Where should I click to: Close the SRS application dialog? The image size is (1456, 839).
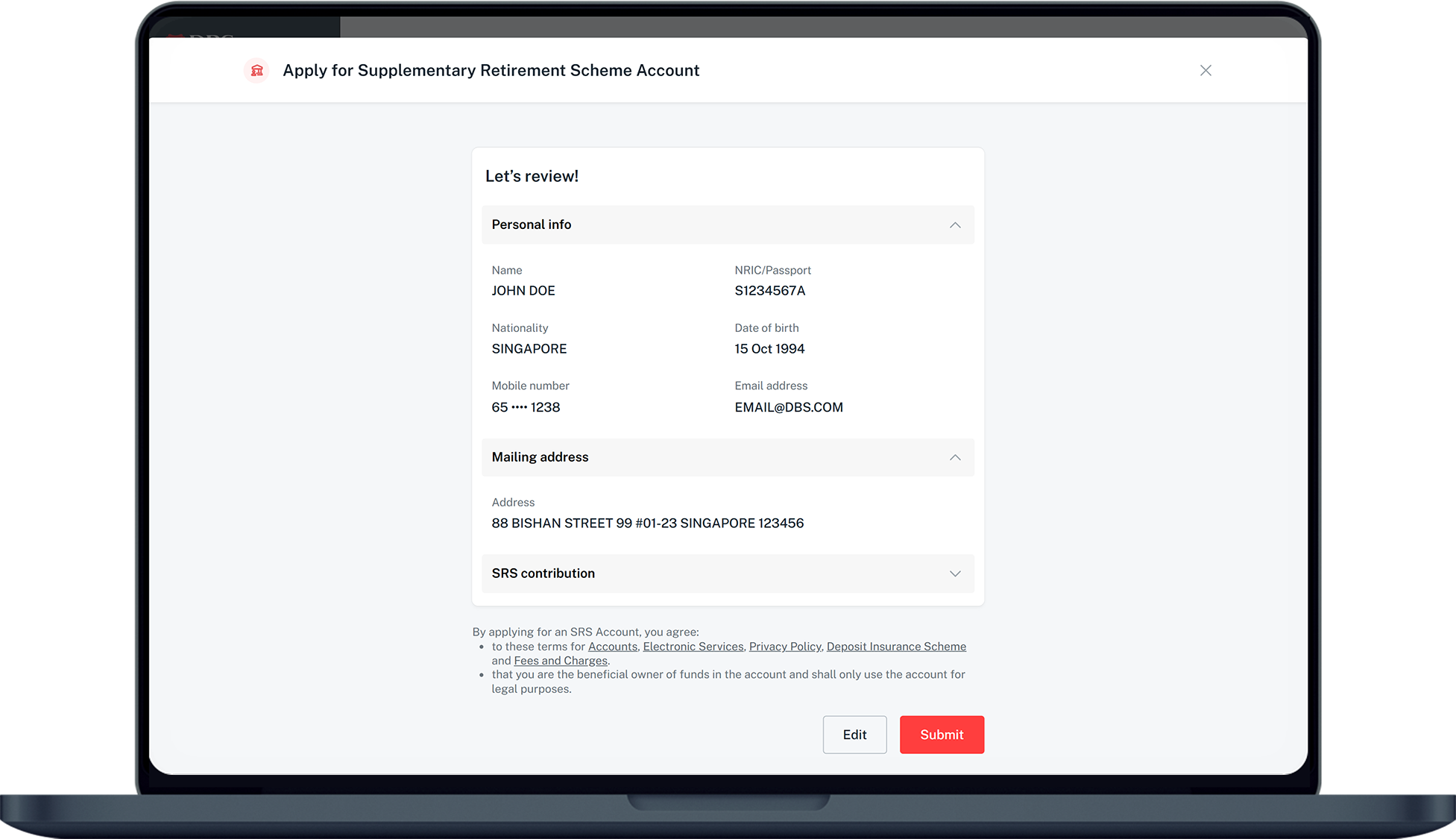click(x=1206, y=70)
